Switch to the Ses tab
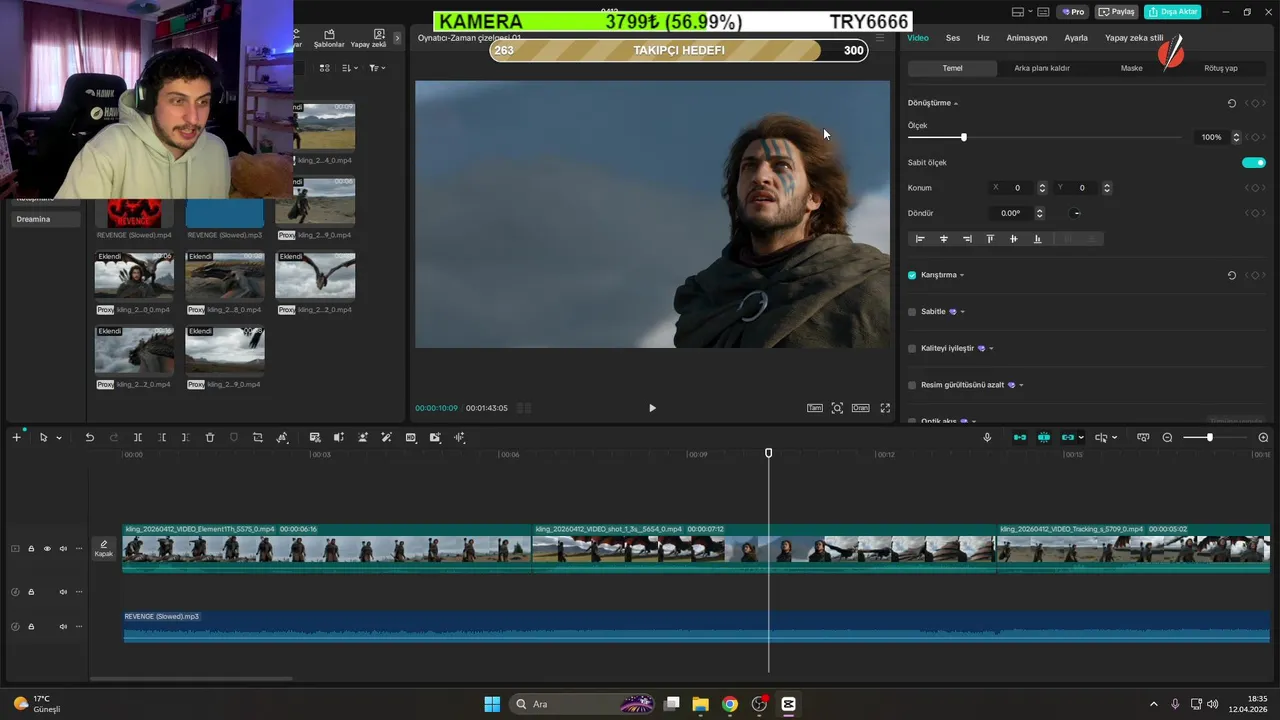The width and height of the screenshot is (1280, 720). [x=953, y=38]
